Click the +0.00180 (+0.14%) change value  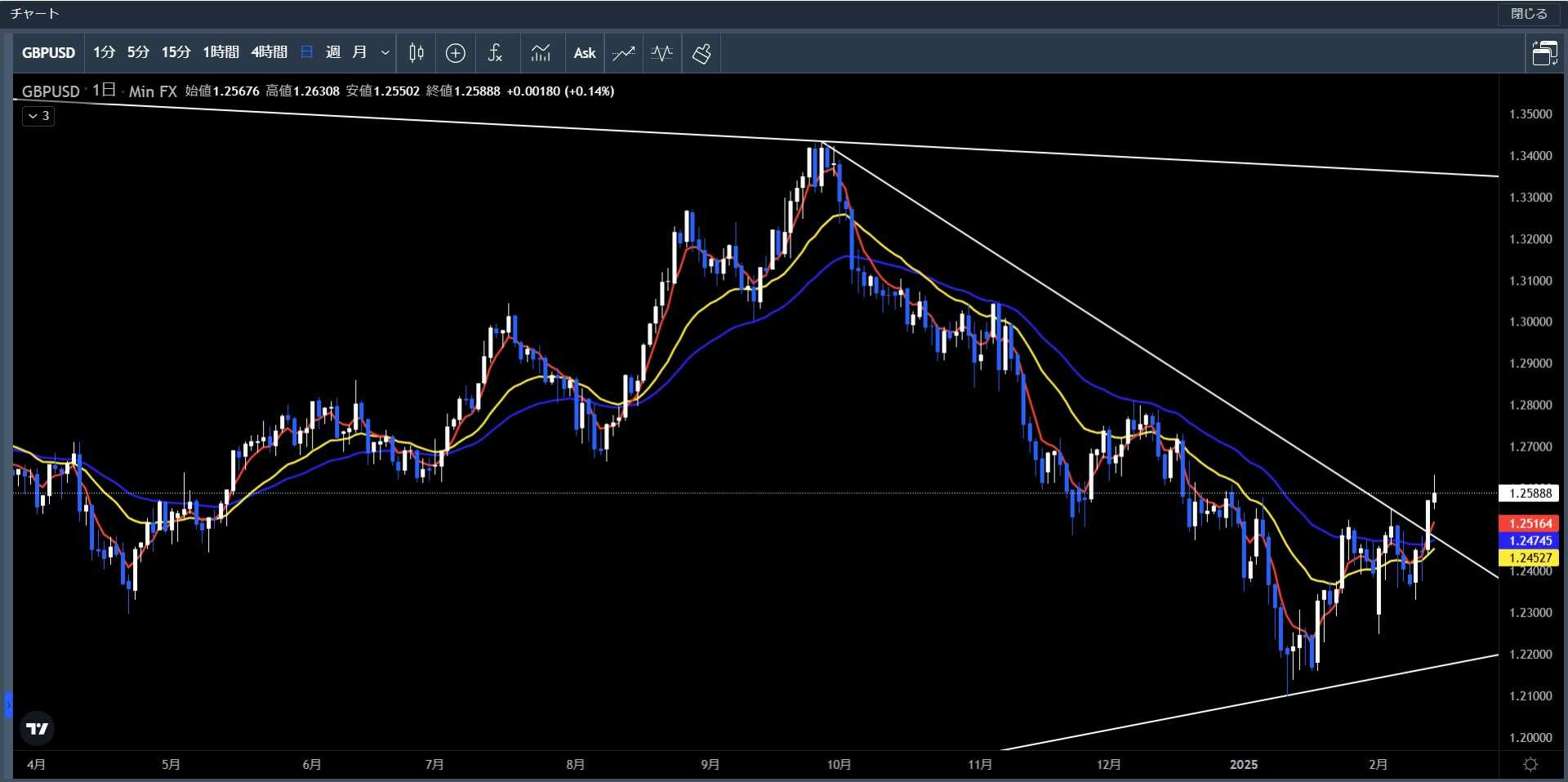[560, 91]
